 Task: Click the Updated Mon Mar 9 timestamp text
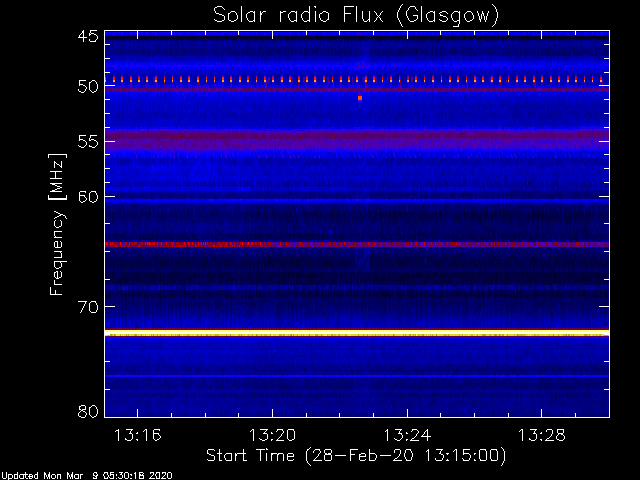click(87, 476)
